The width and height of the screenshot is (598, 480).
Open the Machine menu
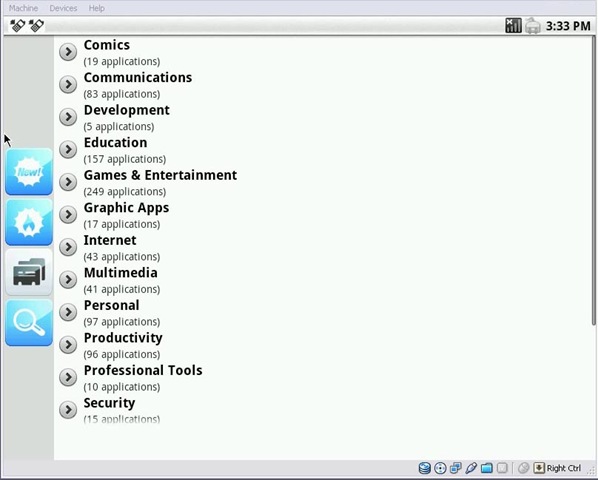23,8
